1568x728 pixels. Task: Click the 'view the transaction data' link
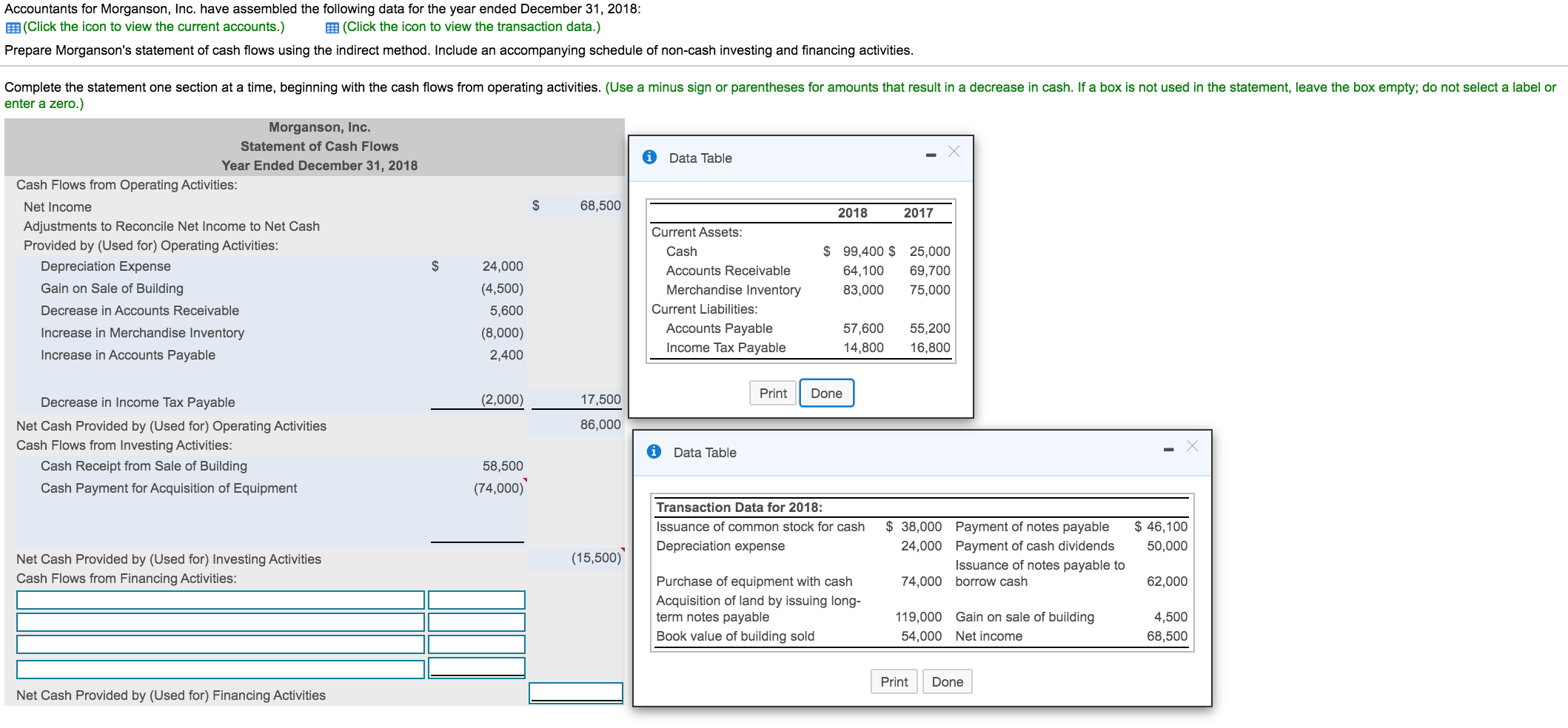click(472, 27)
